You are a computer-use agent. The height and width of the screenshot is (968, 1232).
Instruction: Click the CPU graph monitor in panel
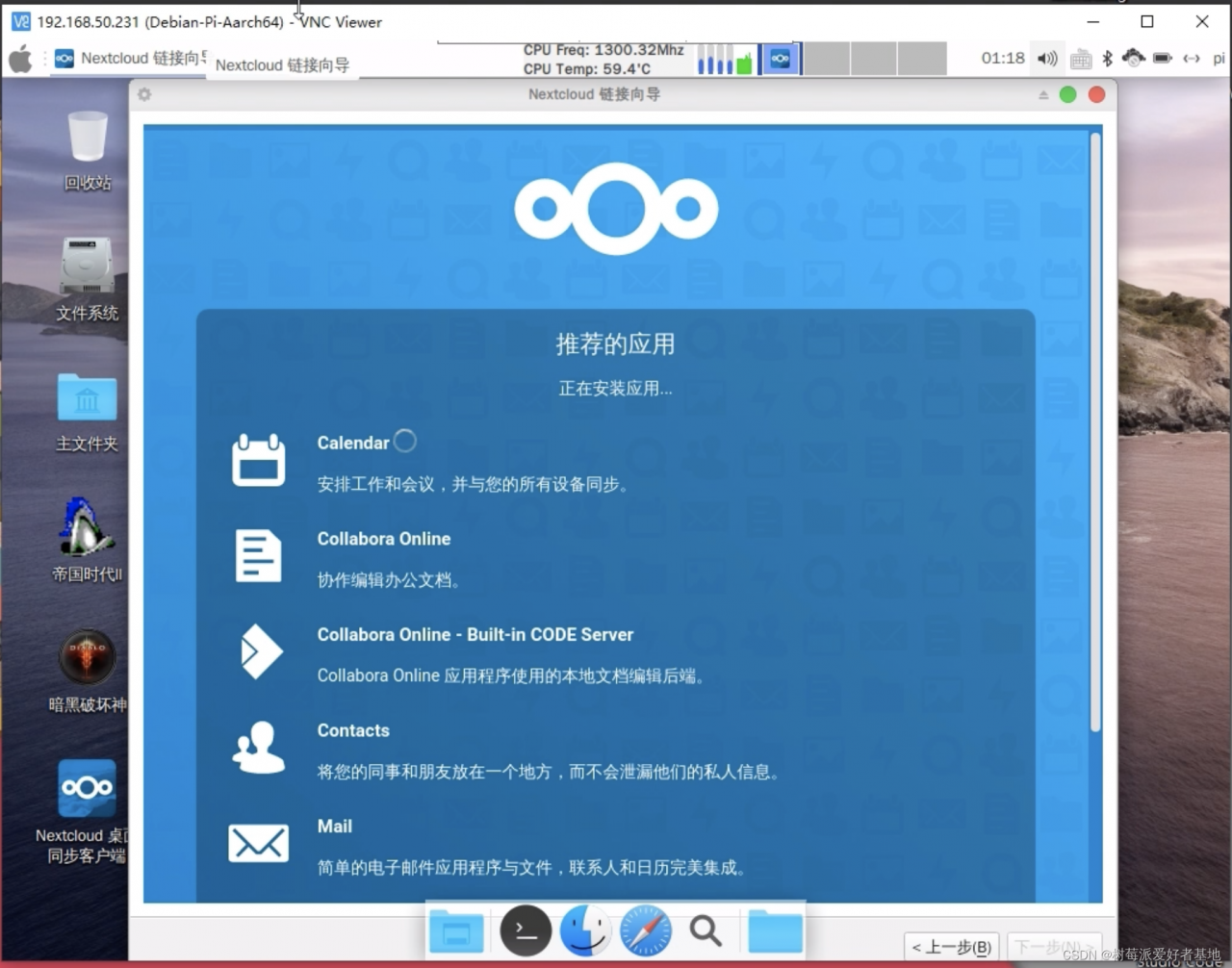(724, 59)
